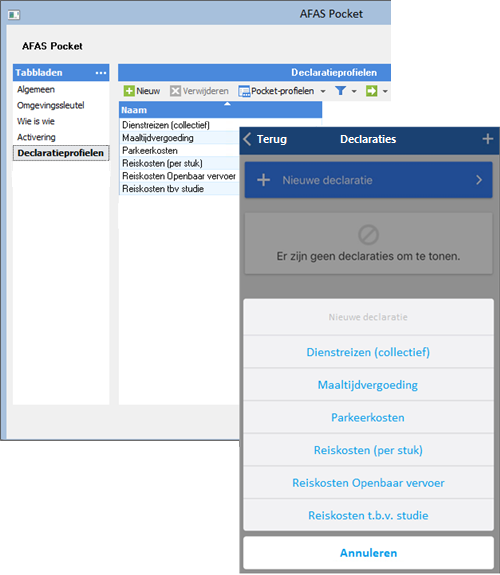Click the green Nieuw plus icon
500x575 pixels.
click(129, 91)
